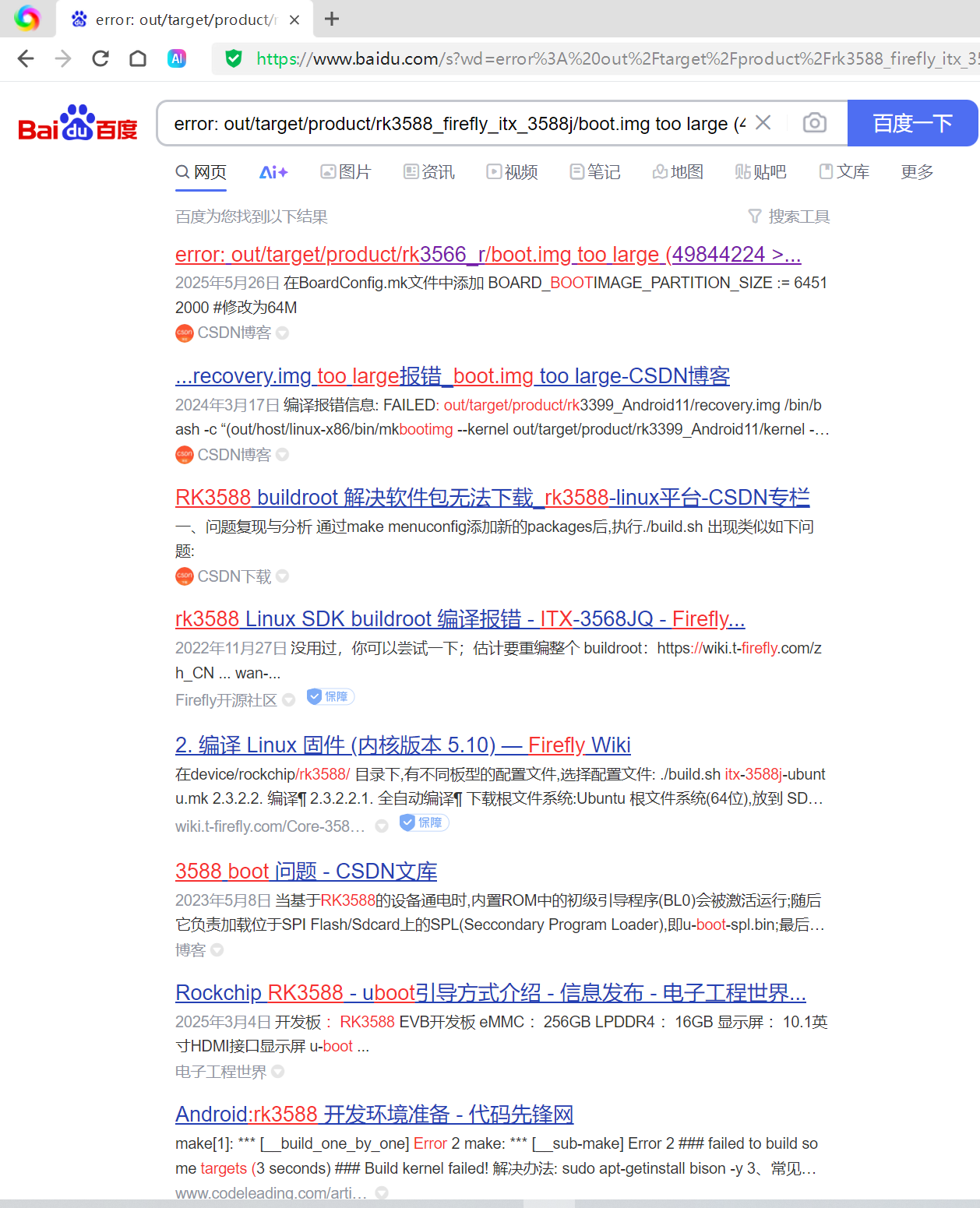Click the 百度一下 search button
Screen dimensions: 980x1208
(912, 123)
